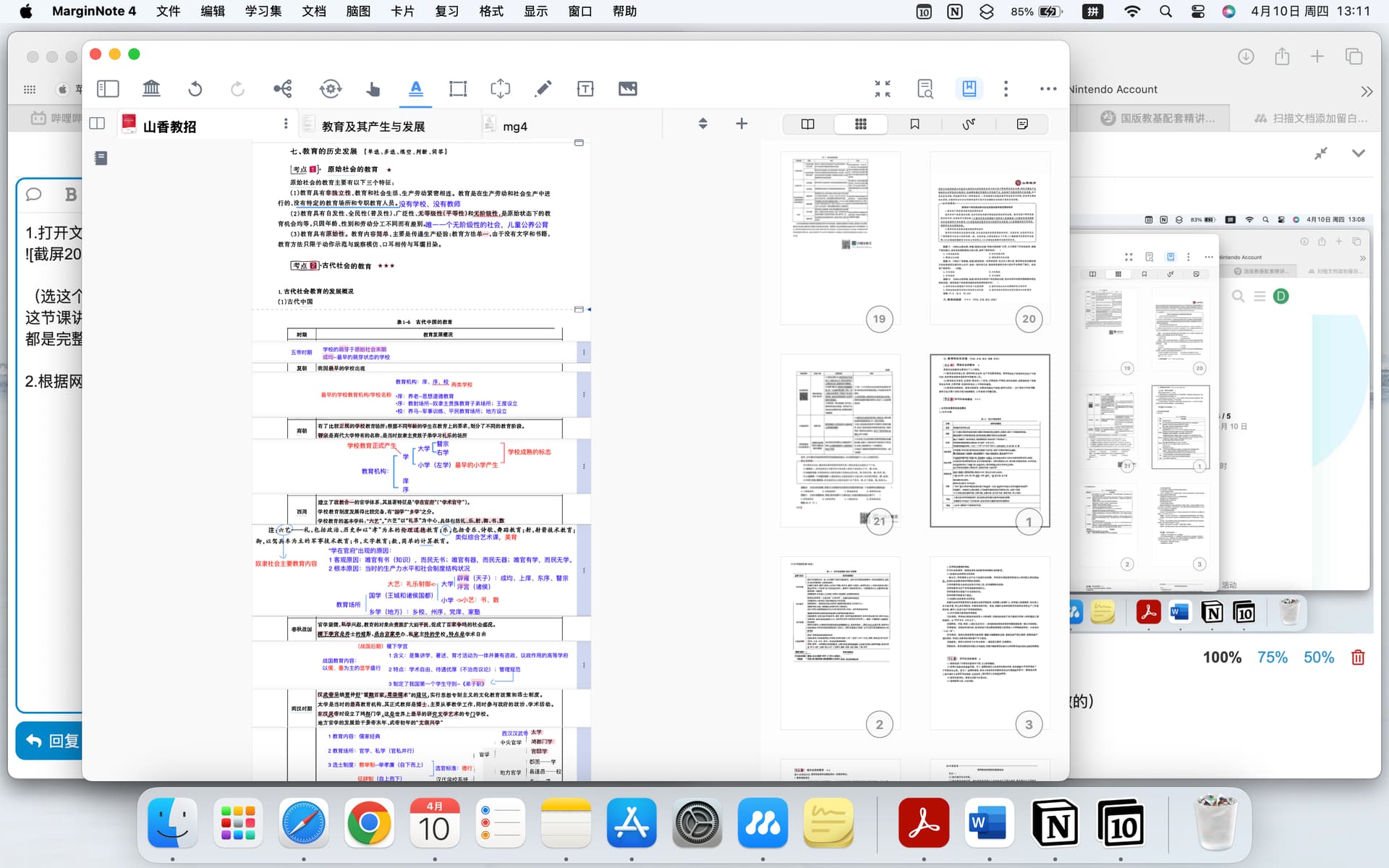Open page 3 thumbnail
Image resolution: width=1389 pixels, height=868 pixels.
pyautogui.click(x=990, y=644)
